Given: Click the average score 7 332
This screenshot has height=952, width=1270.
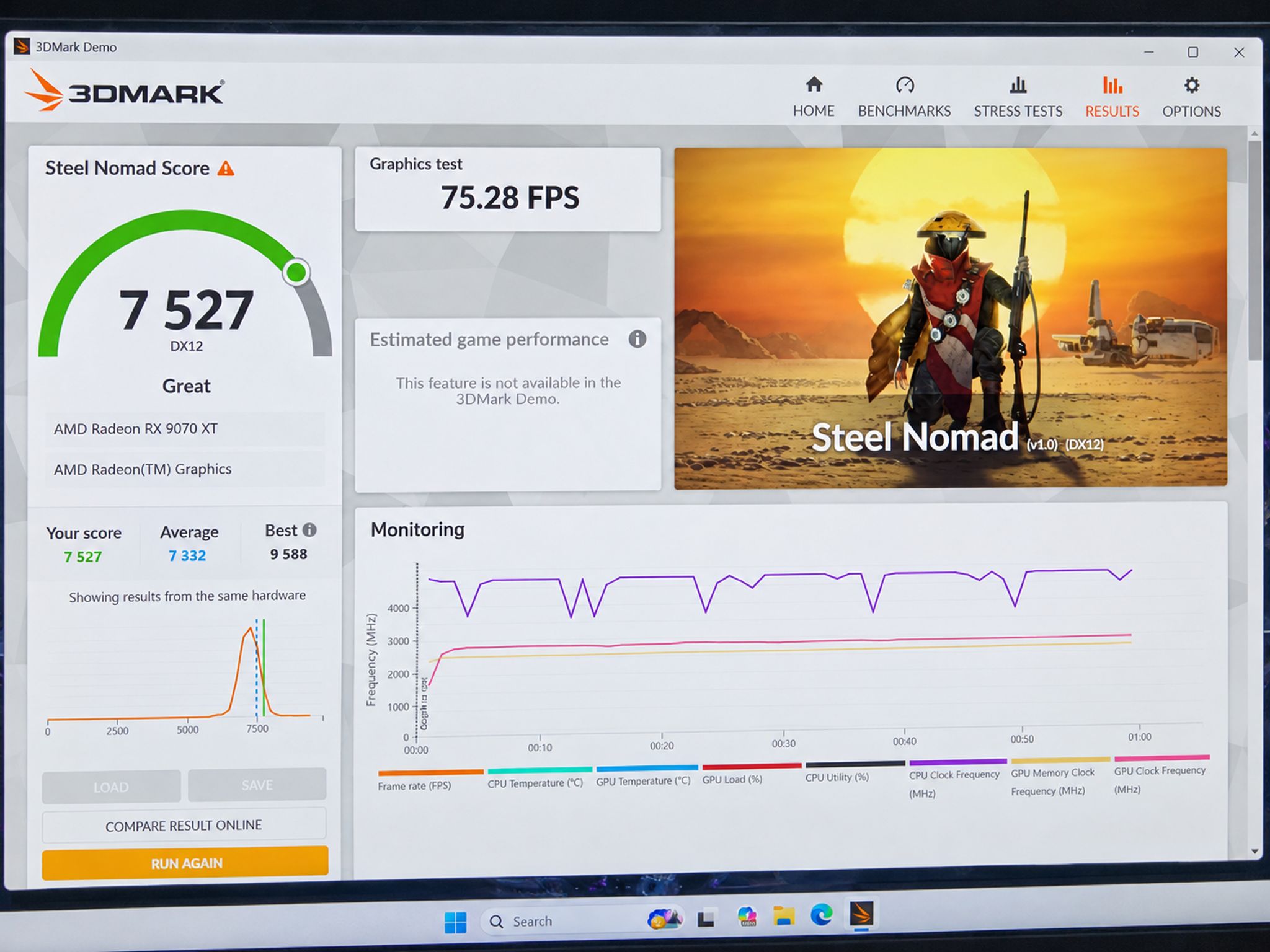Looking at the screenshot, I should (187, 555).
